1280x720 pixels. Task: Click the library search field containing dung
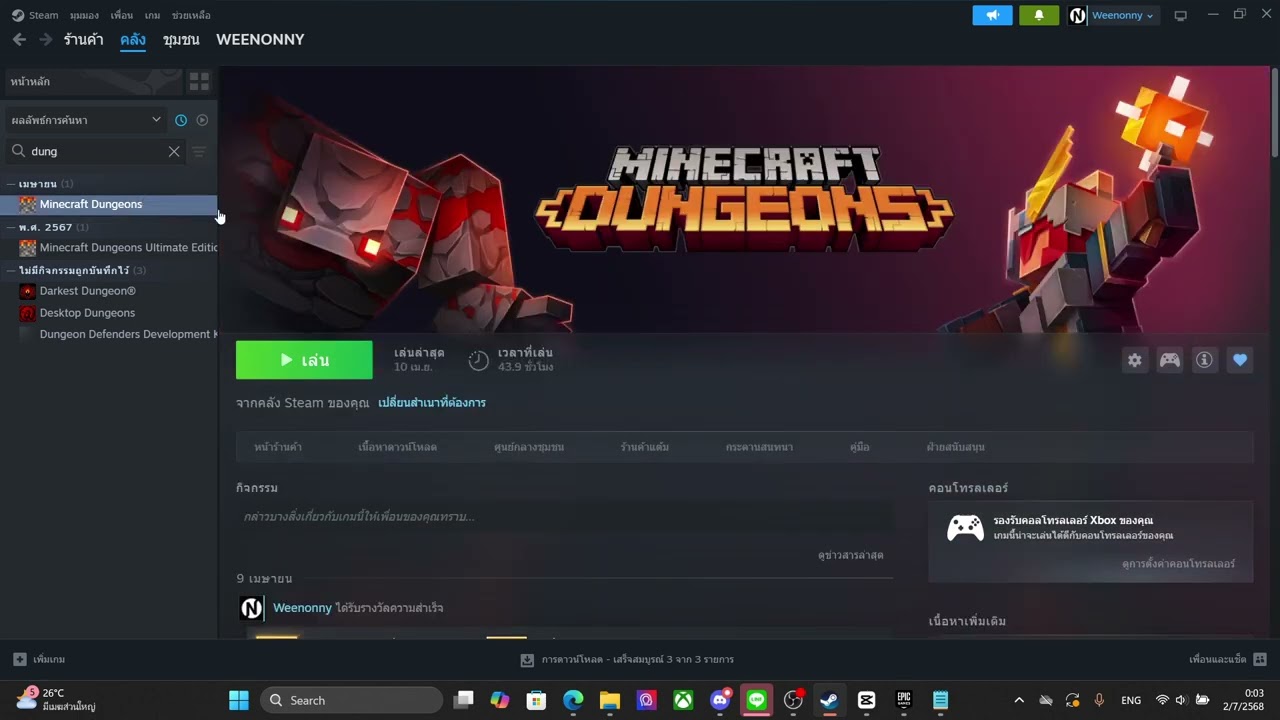96,151
